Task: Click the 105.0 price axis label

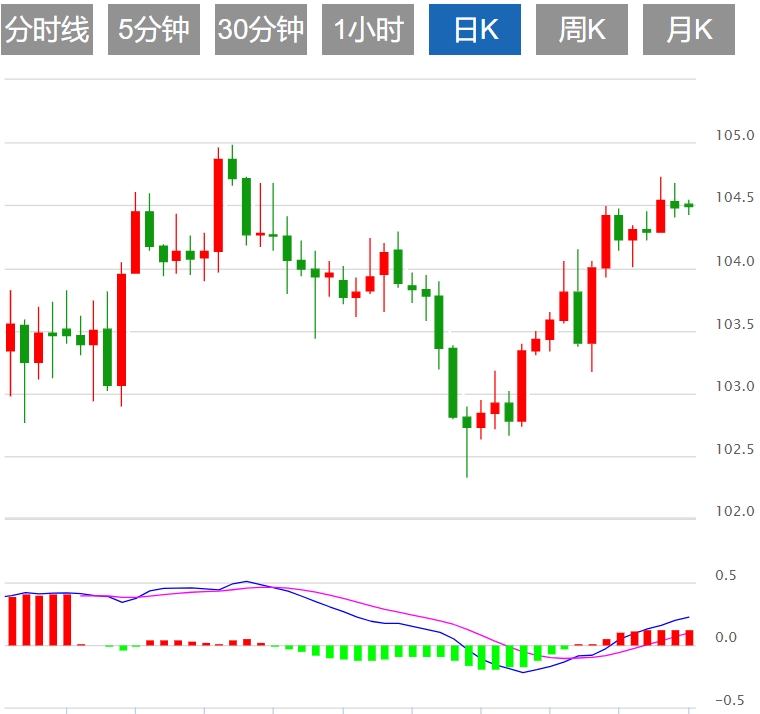Action: 735,135
